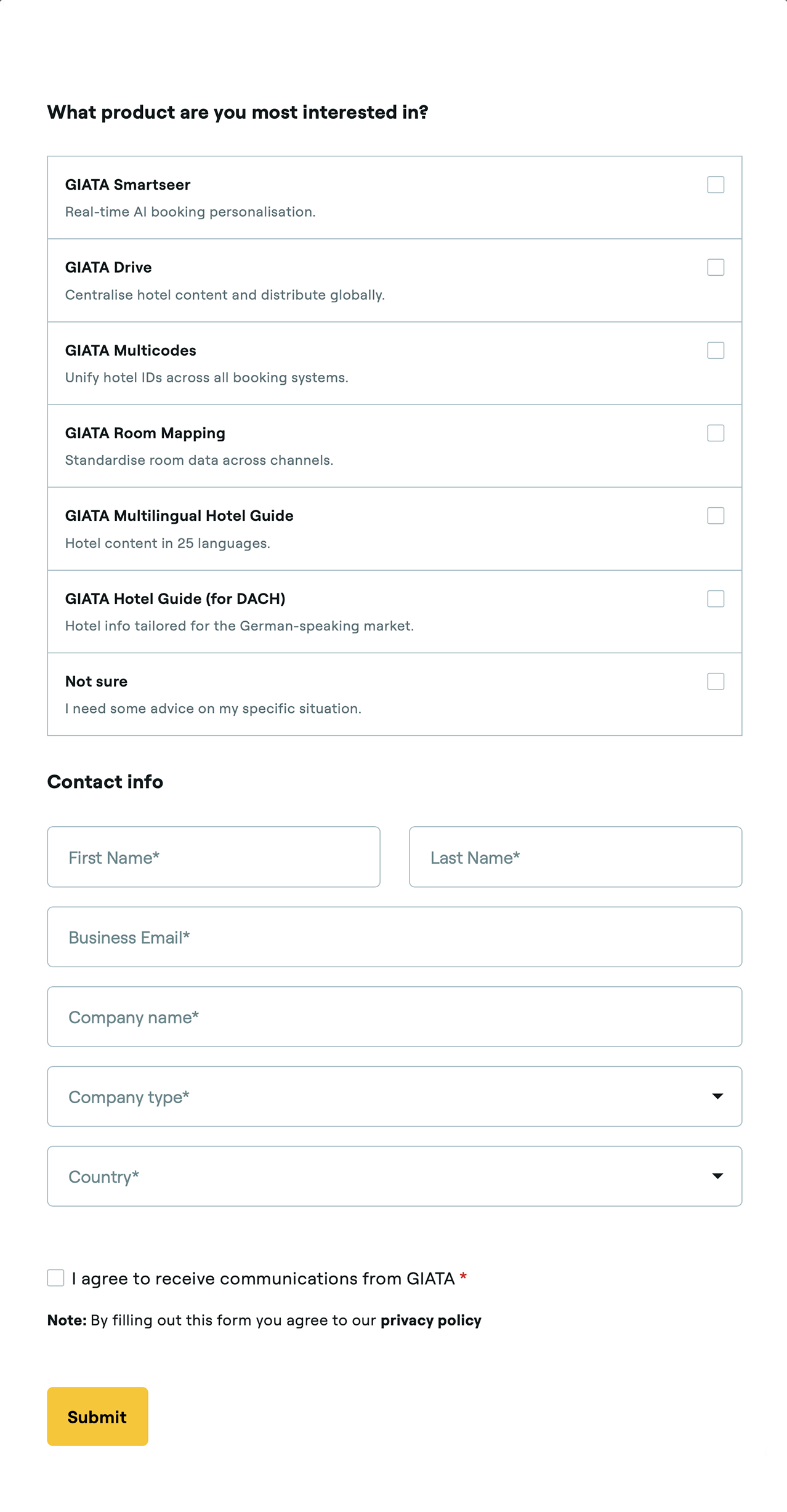
Task: Select the Company name text field
Action: click(x=394, y=1017)
